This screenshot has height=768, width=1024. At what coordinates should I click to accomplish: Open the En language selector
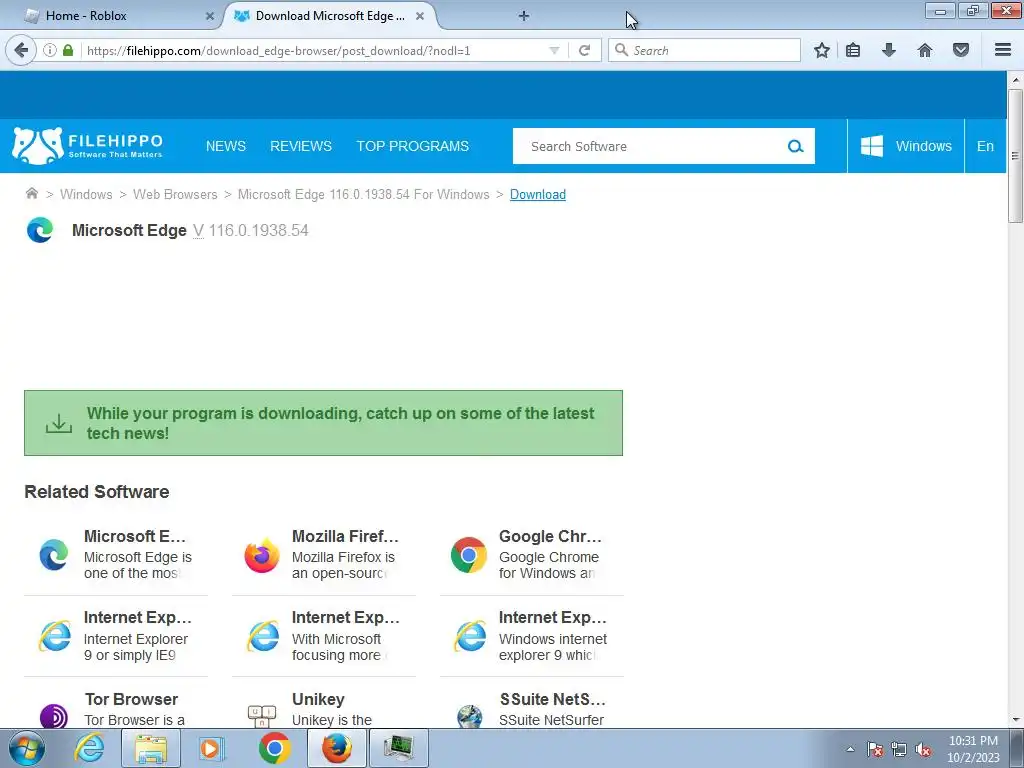985,146
